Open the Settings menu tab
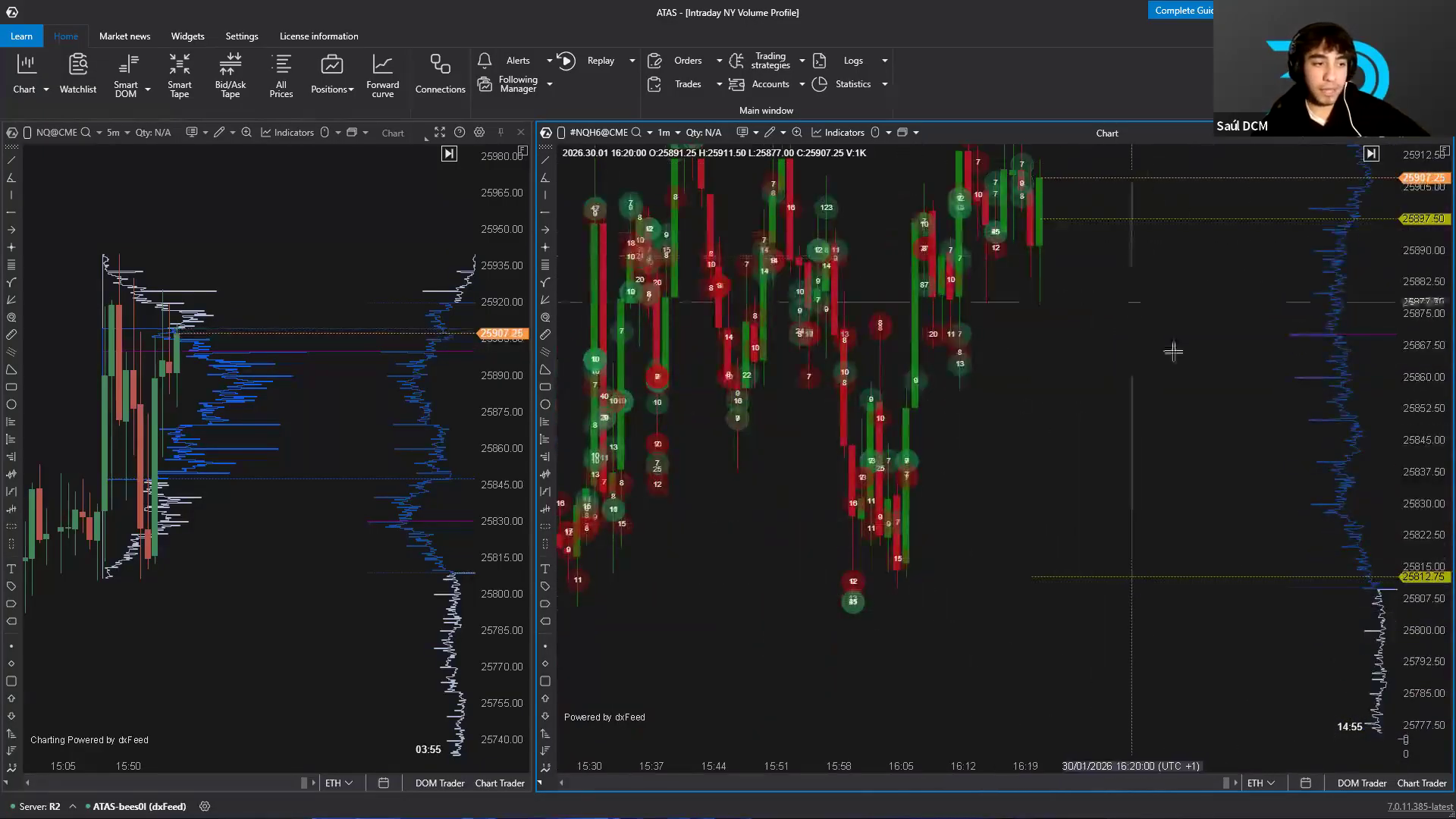 241,36
